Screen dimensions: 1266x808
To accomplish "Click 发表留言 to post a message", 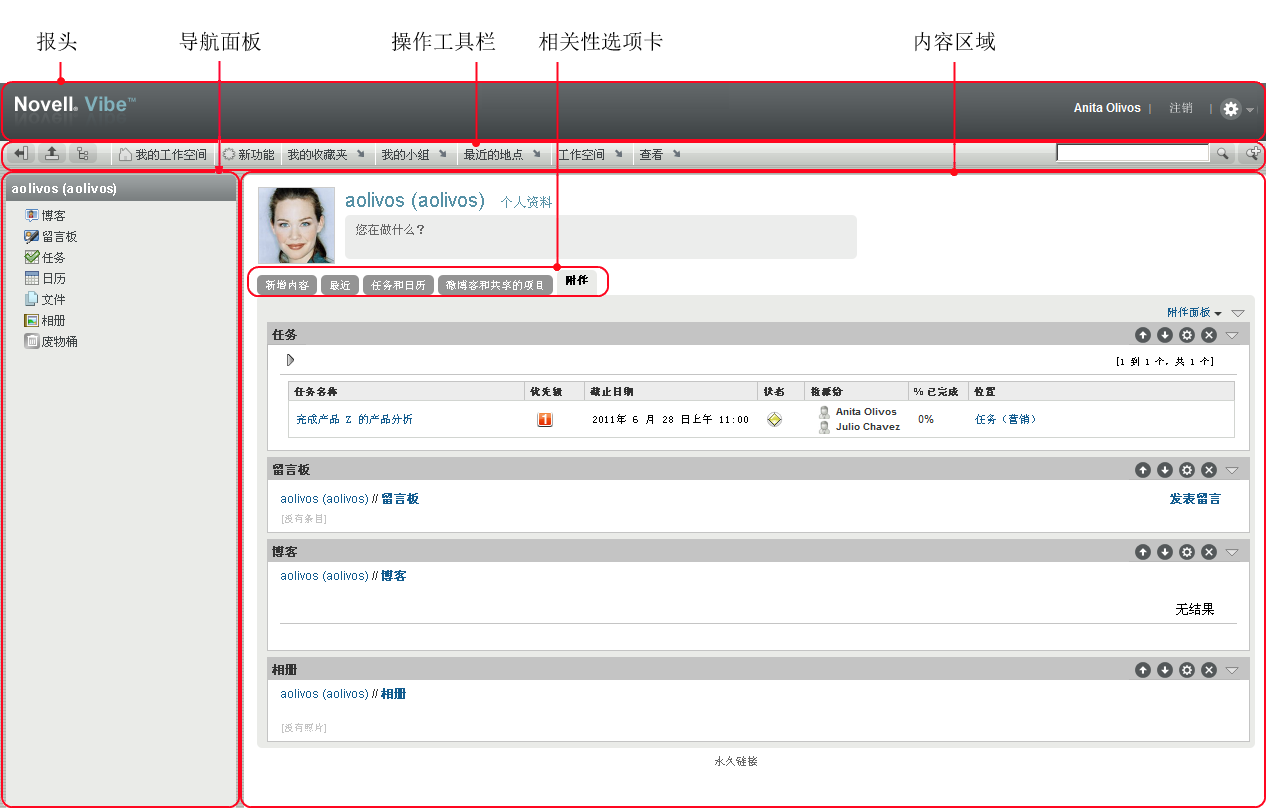I will coord(1195,499).
